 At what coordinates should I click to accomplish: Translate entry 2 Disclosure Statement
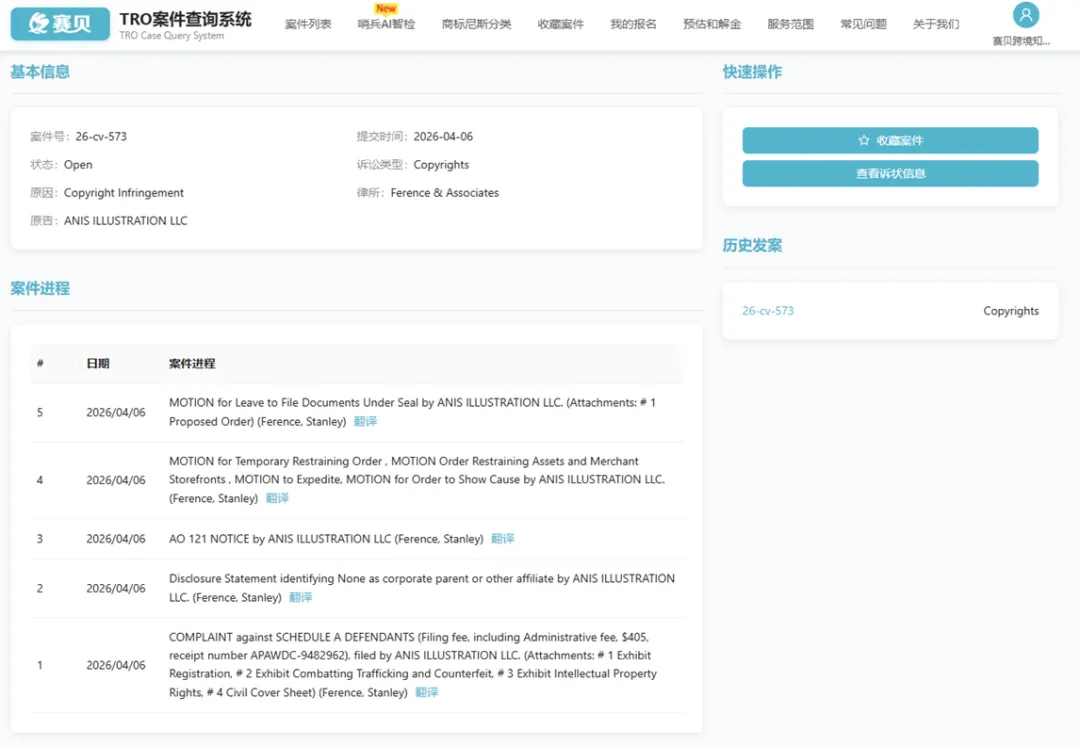[300, 597]
